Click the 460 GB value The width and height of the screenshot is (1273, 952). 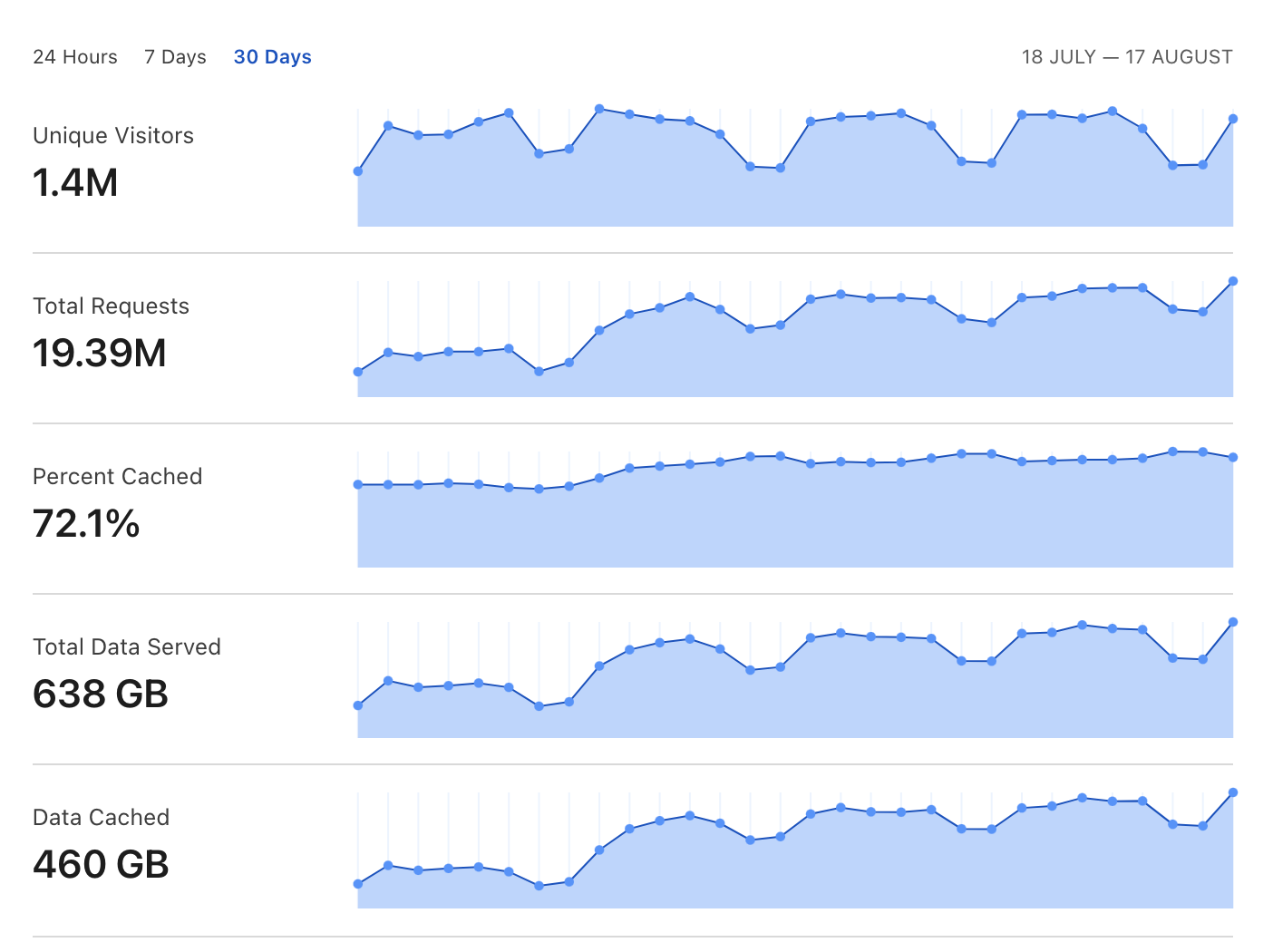point(101,865)
